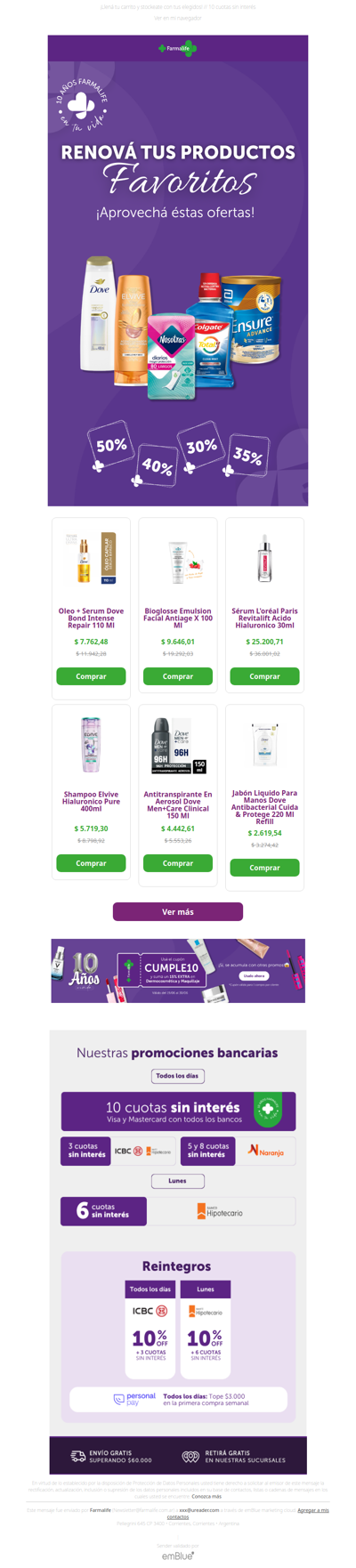Click the 35% discount tag
Image resolution: width=356 pixels, height=1568 pixels.
click(x=247, y=456)
